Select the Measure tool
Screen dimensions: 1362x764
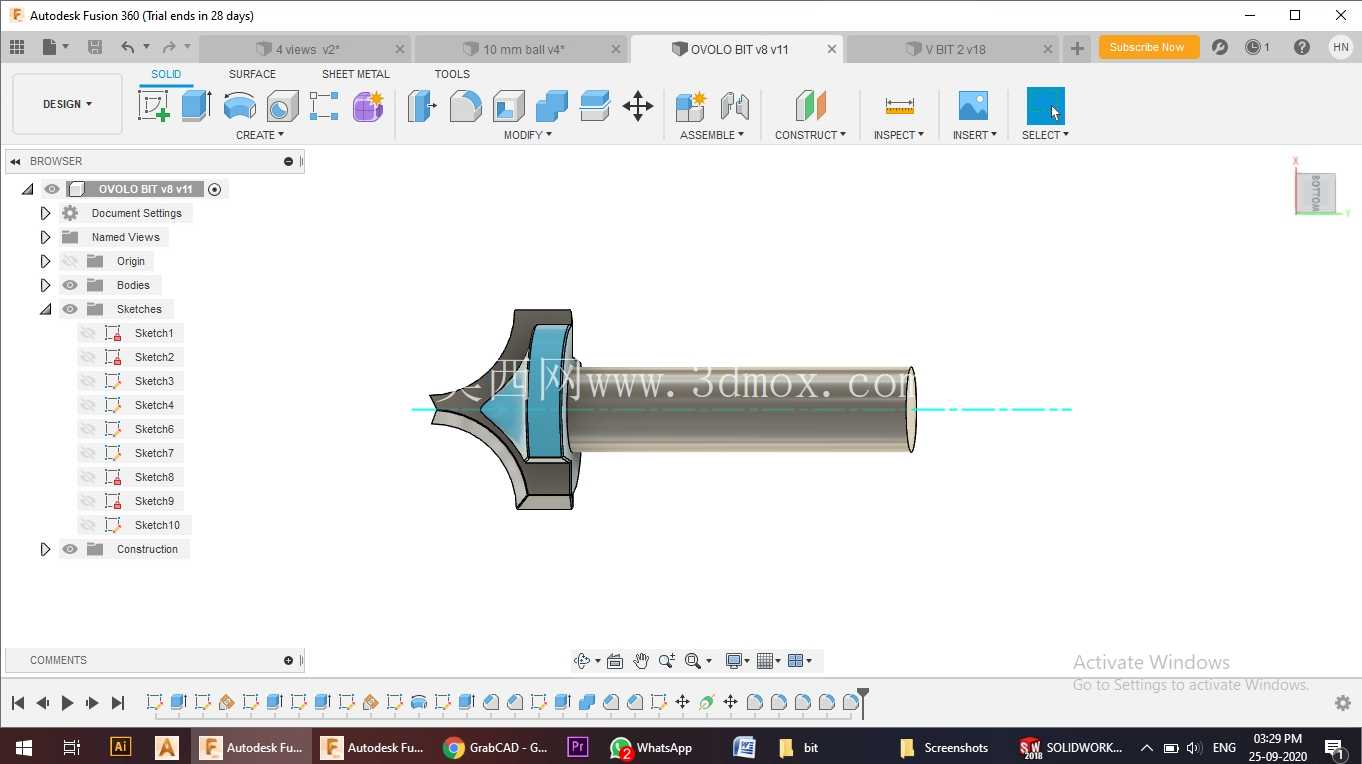click(x=899, y=106)
